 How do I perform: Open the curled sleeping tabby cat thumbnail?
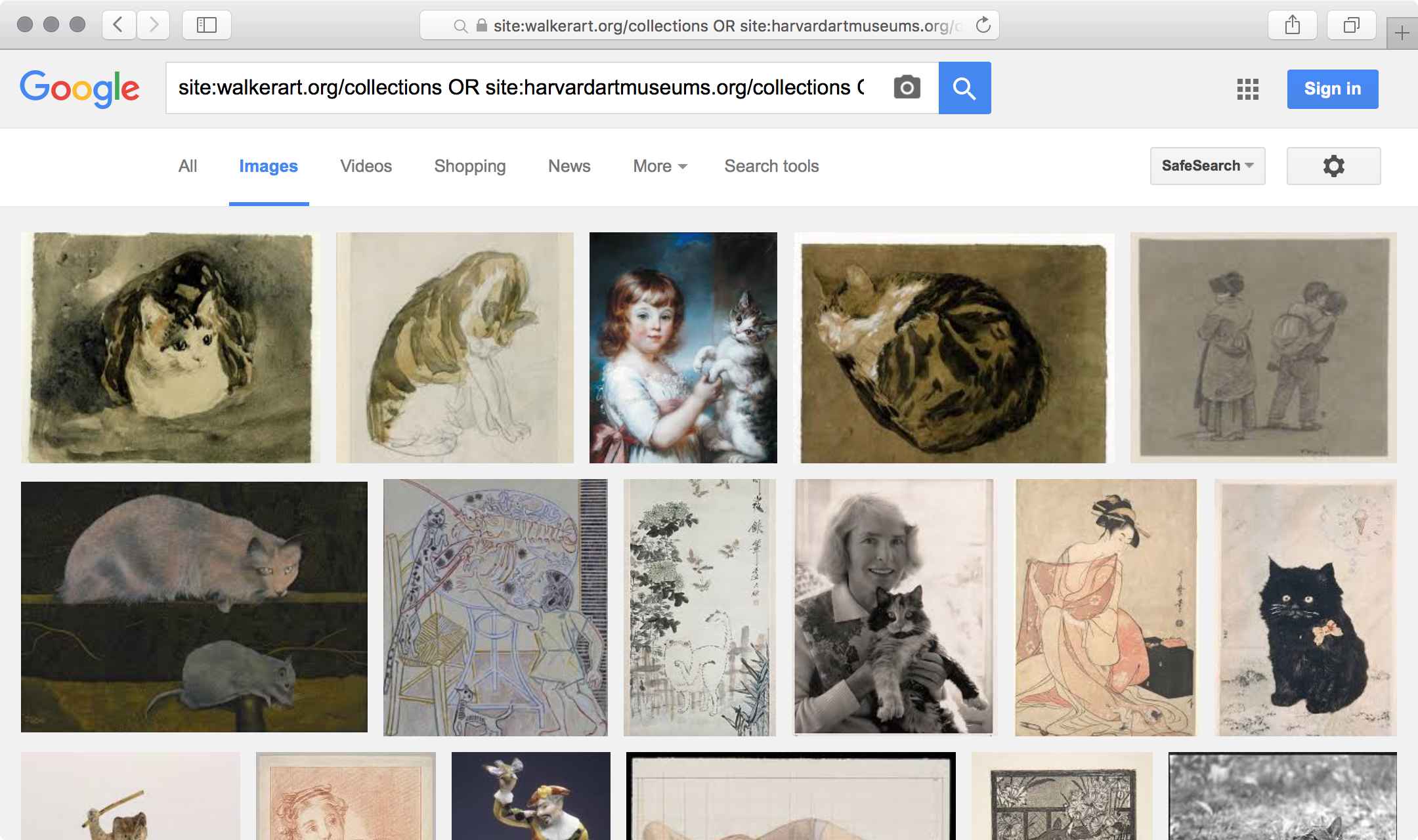954,348
